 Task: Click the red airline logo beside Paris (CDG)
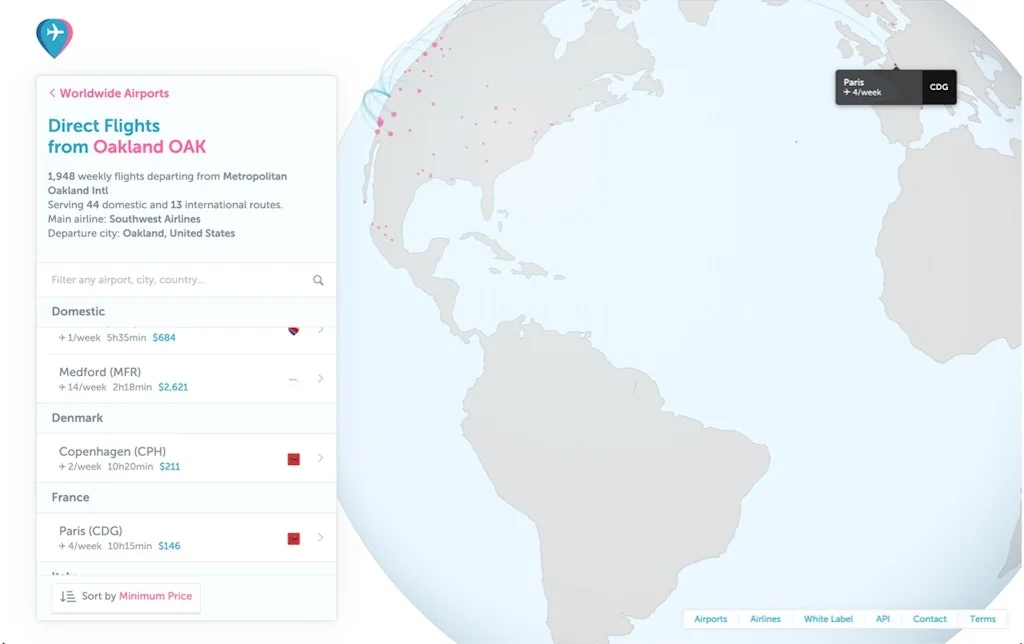pos(293,538)
